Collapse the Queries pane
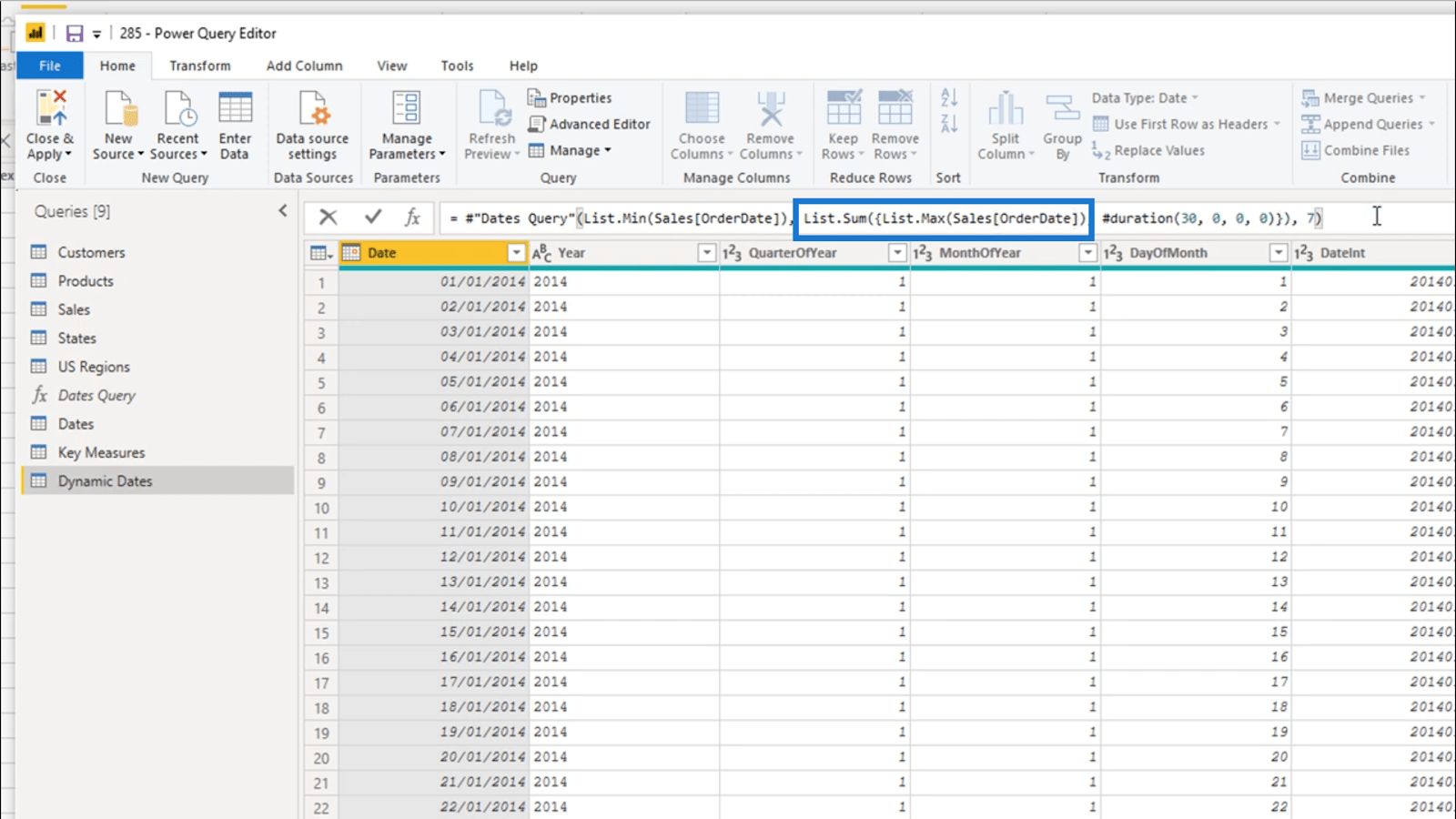The height and width of the screenshot is (819, 1456). pos(283,211)
